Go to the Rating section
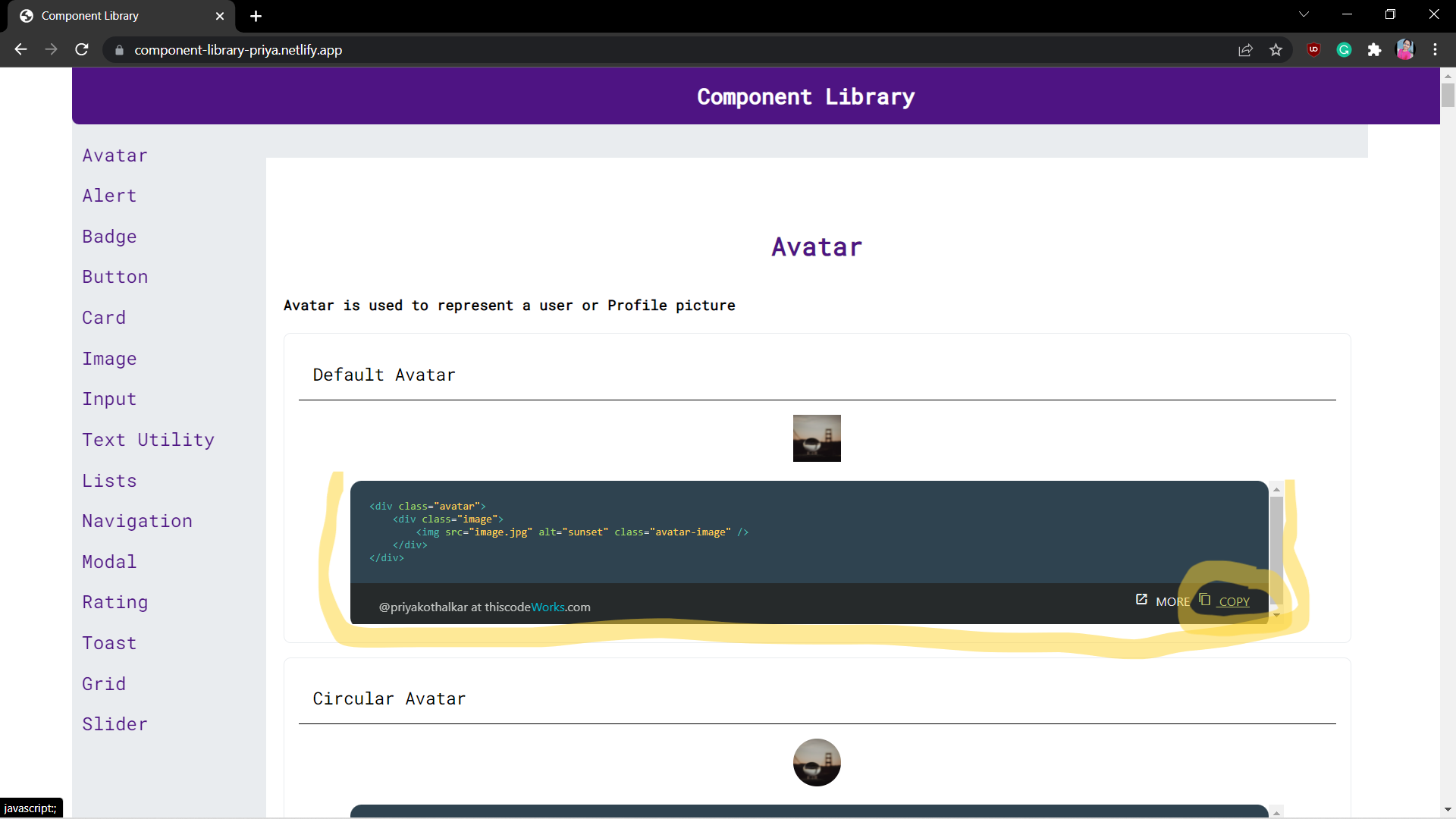The image size is (1456, 819). 115,602
